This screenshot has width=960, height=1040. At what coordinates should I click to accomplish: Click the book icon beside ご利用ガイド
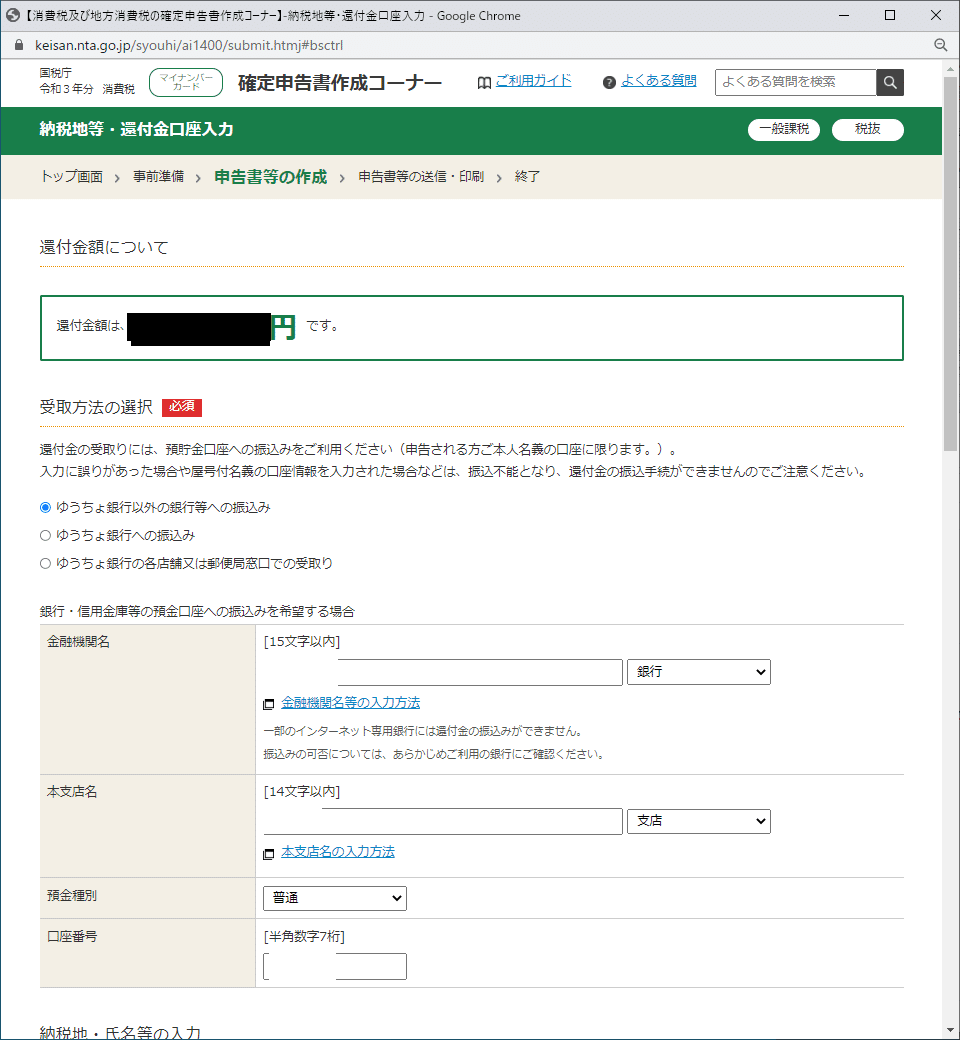[484, 83]
